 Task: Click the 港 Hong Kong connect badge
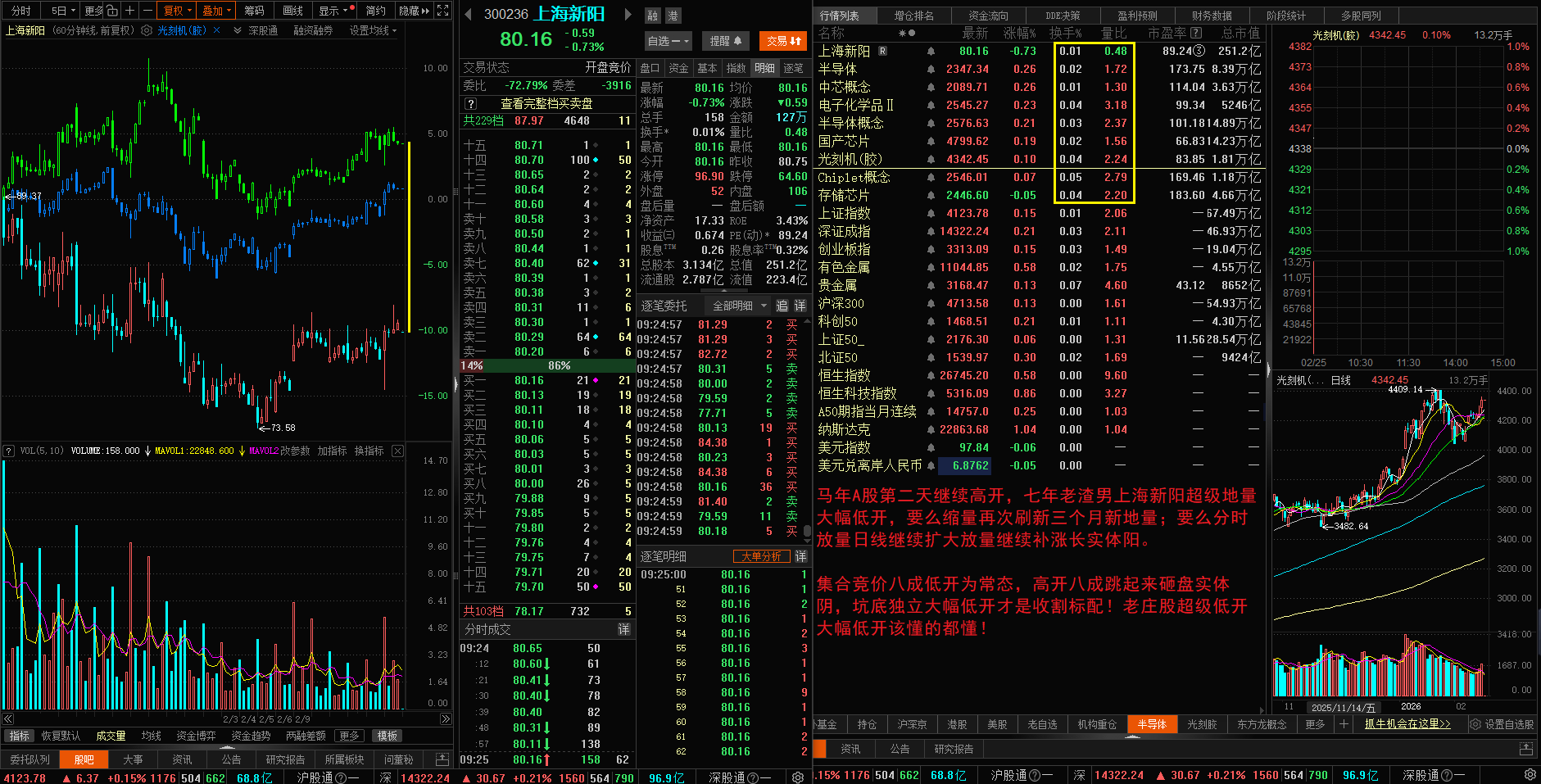[673, 16]
